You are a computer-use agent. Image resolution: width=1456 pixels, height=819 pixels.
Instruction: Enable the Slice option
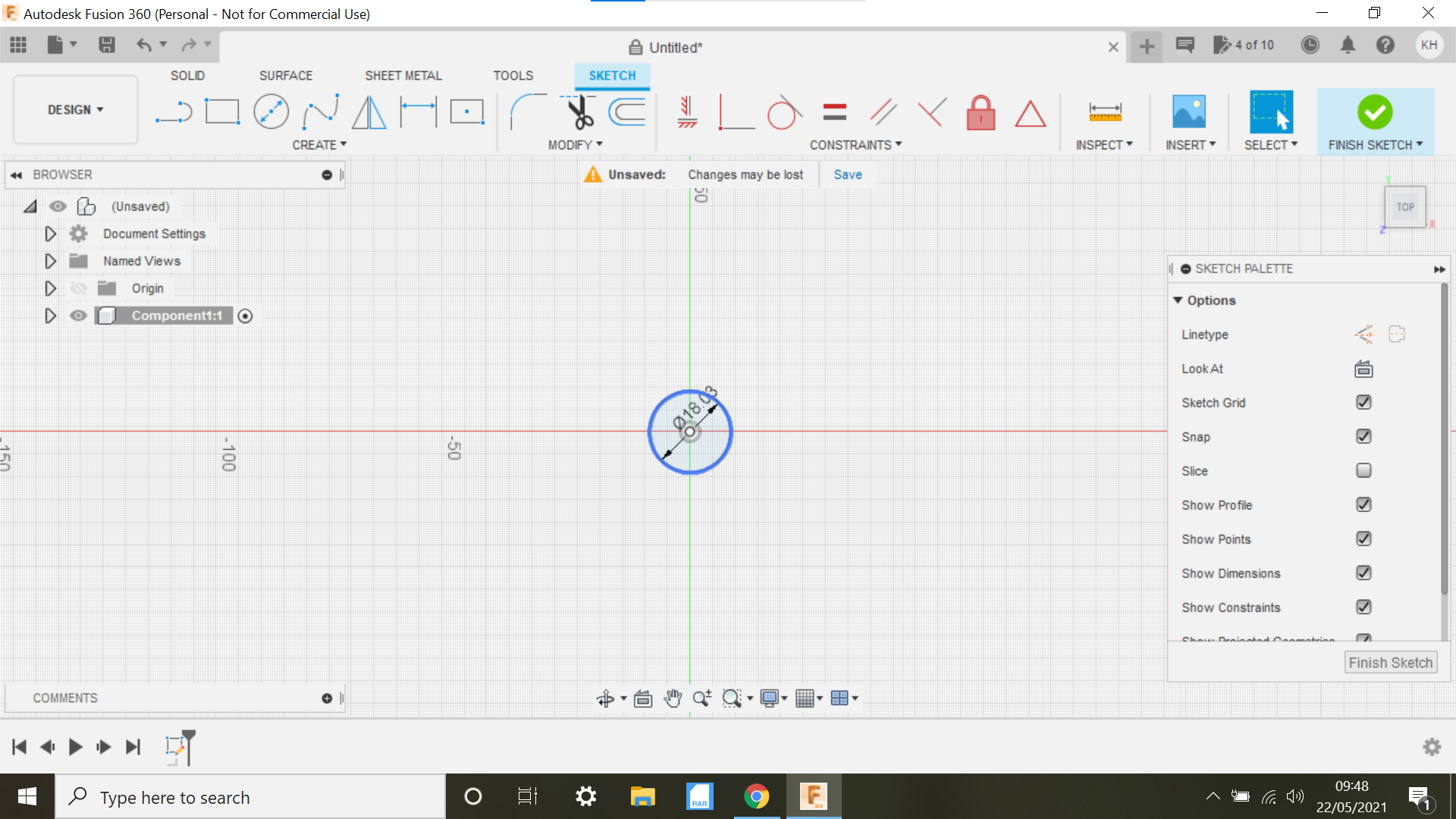(1363, 470)
